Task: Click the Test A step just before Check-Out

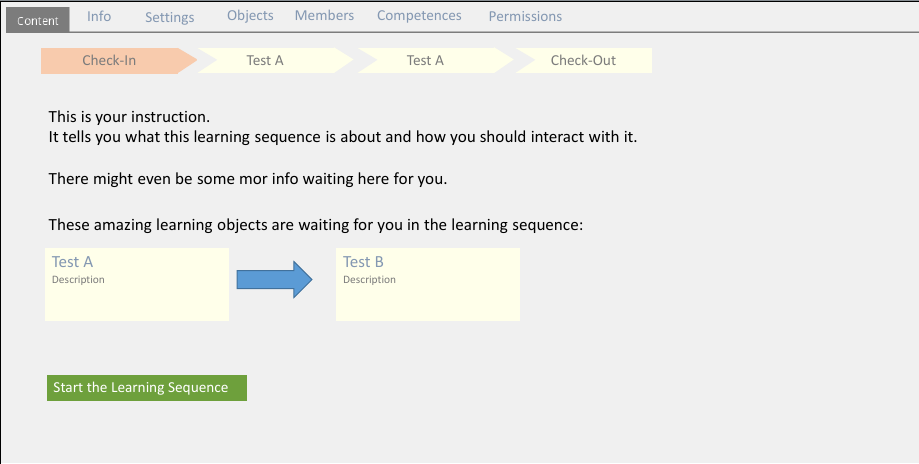Action: 426,60
